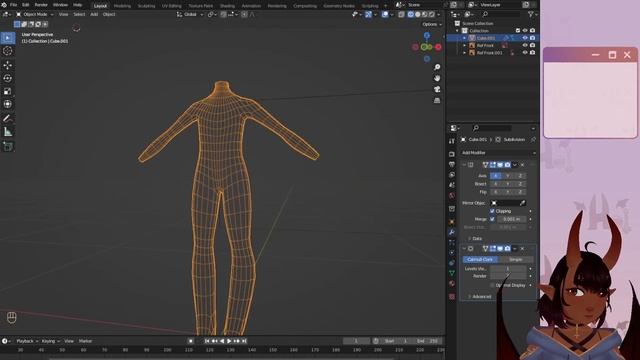Screen dimensions: 640x360
Task: Hide Ref Front with its eye icon
Action: pyautogui.click(x=525, y=45)
